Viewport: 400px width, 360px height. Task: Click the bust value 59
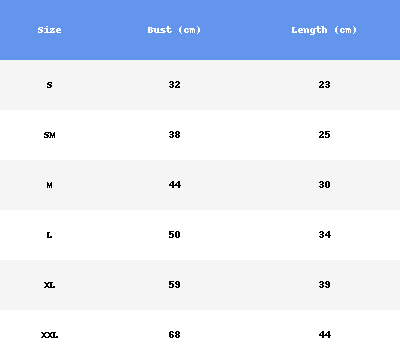coord(174,285)
